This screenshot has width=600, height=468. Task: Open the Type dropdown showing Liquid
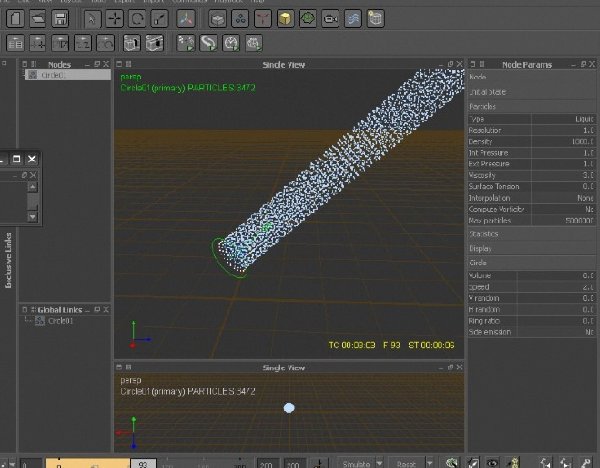click(563, 119)
